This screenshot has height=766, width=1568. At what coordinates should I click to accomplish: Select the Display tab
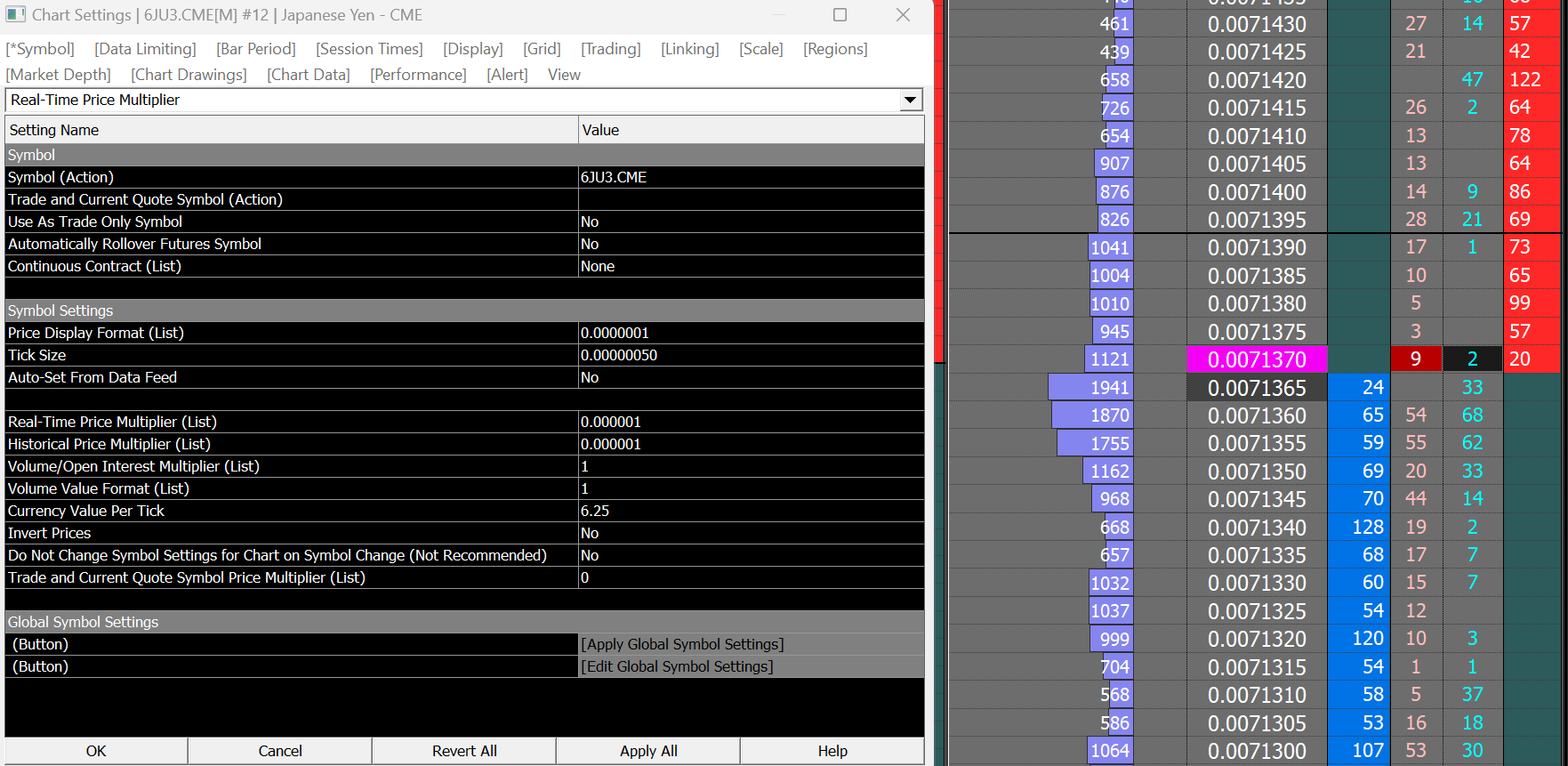[473, 49]
